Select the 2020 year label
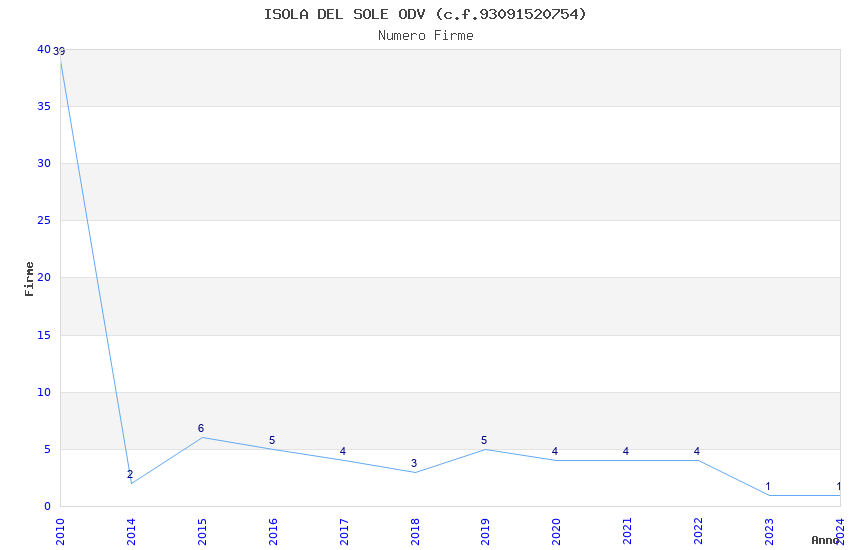The width and height of the screenshot is (850, 550). (x=556, y=532)
